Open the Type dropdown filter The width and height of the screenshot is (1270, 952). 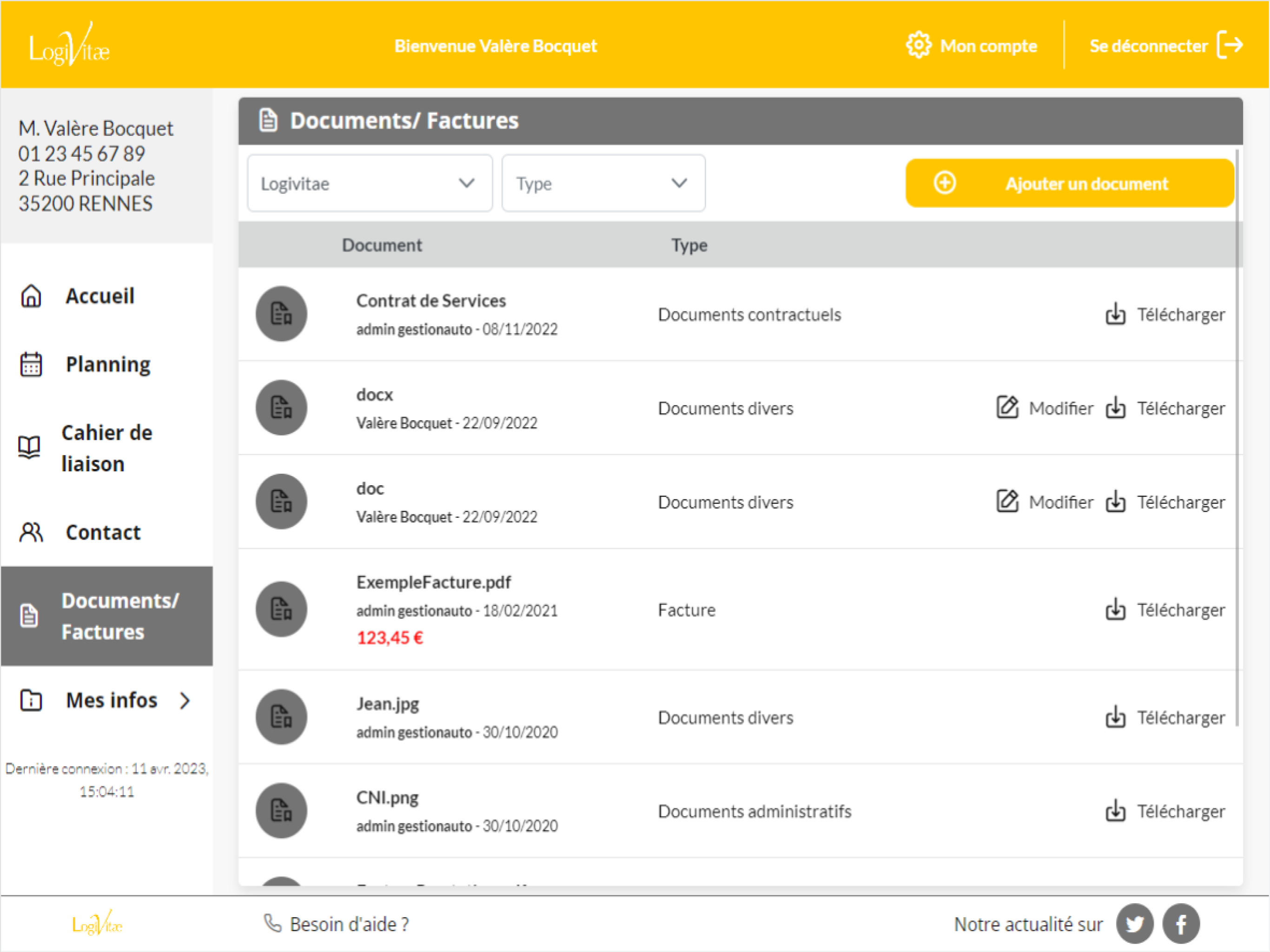tap(603, 183)
